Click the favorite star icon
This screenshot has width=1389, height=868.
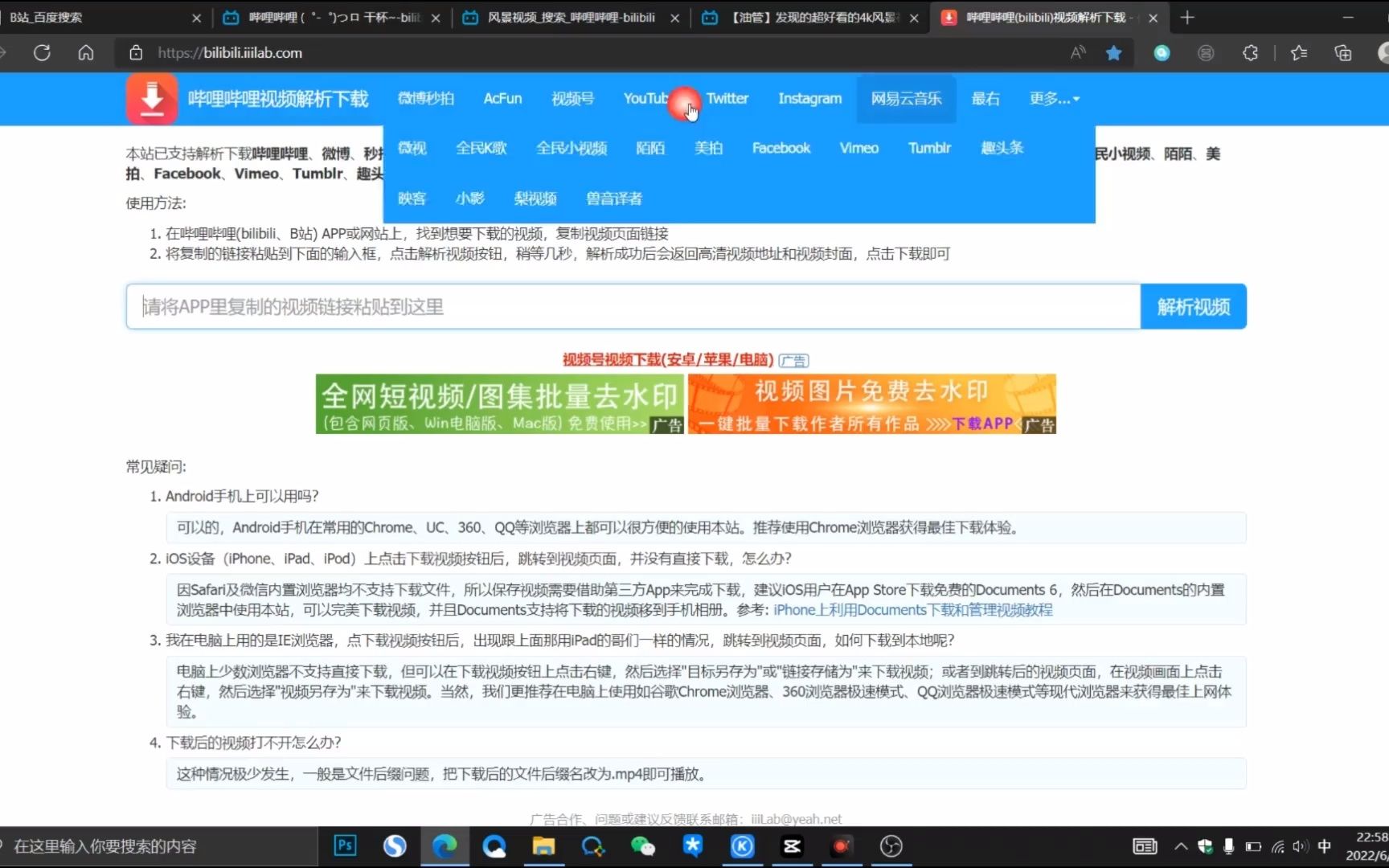pos(1113,53)
